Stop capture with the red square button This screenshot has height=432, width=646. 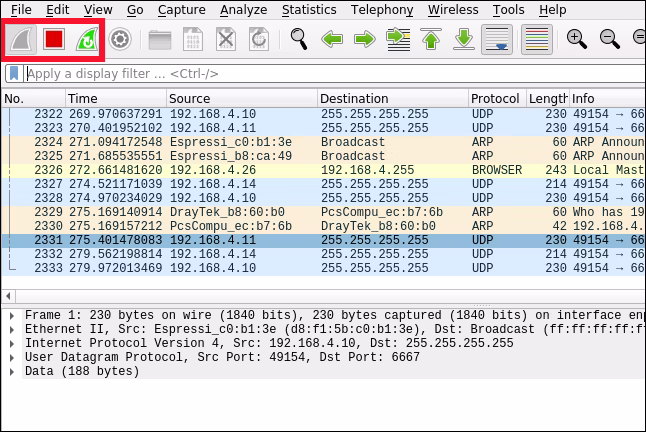(x=54, y=40)
